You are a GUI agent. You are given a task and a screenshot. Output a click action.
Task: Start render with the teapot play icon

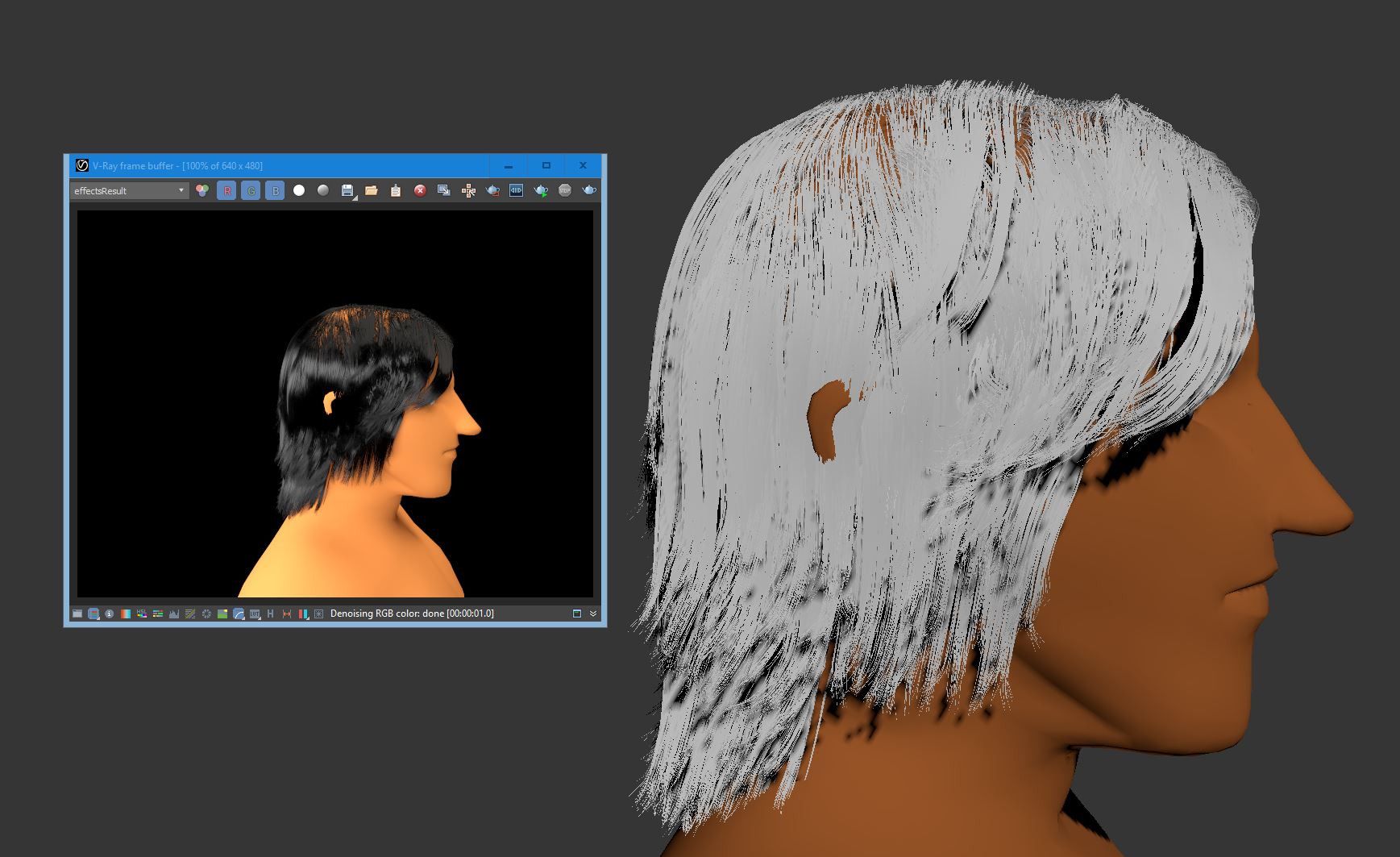tap(541, 191)
